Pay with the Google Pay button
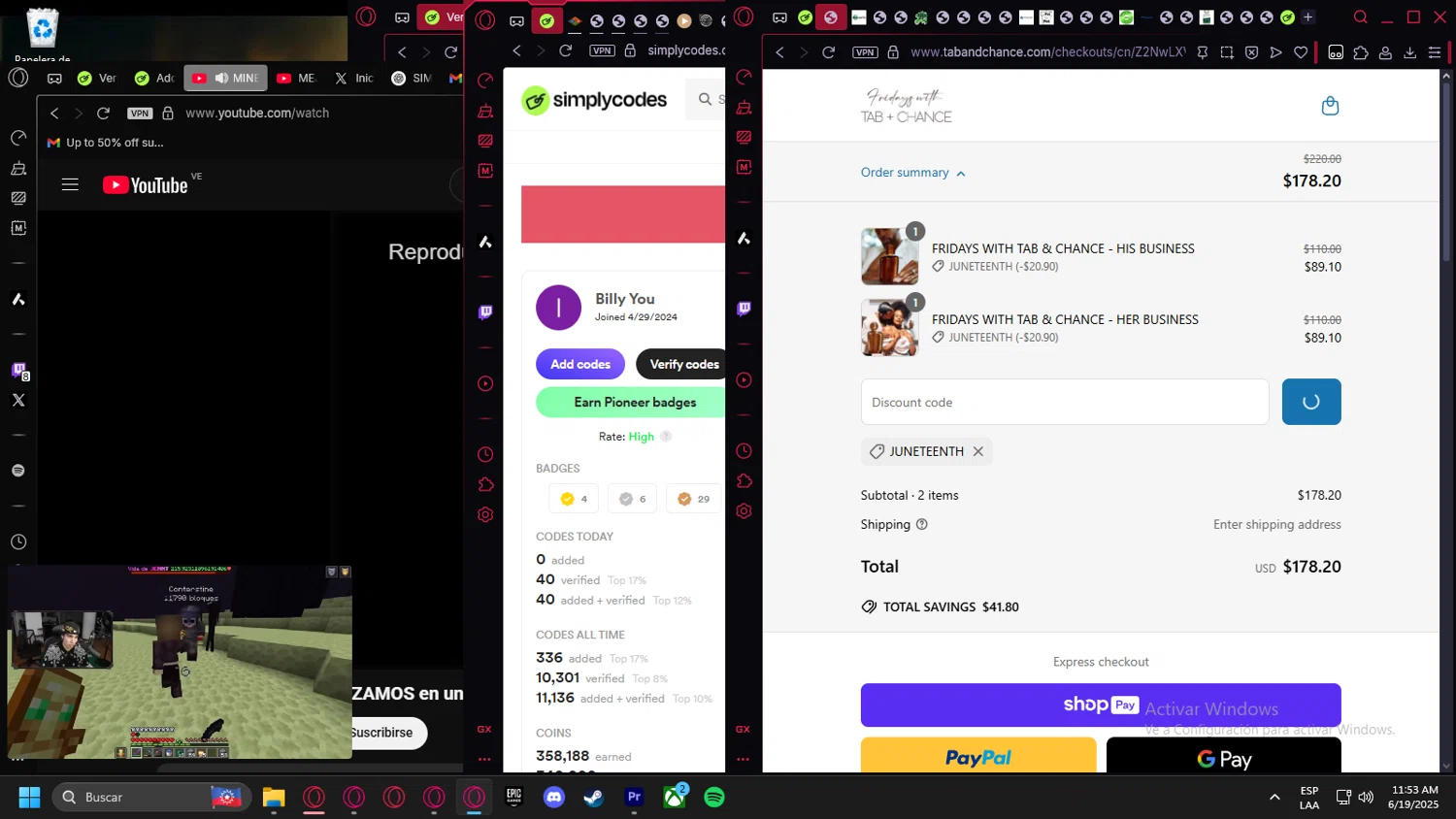The width and height of the screenshot is (1456, 819). [x=1224, y=756]
